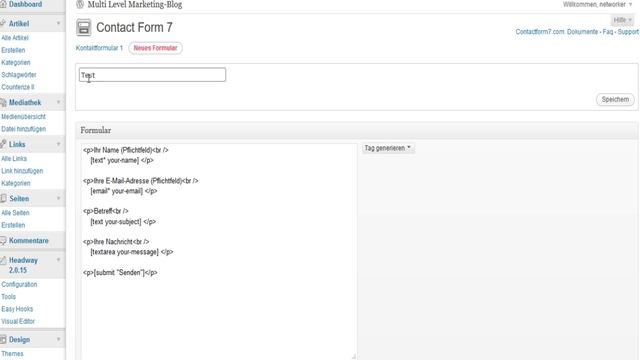Viewport: 640px width, 360px height.
Task: Collapse the Seiten menu section
Action: point(58,198)
